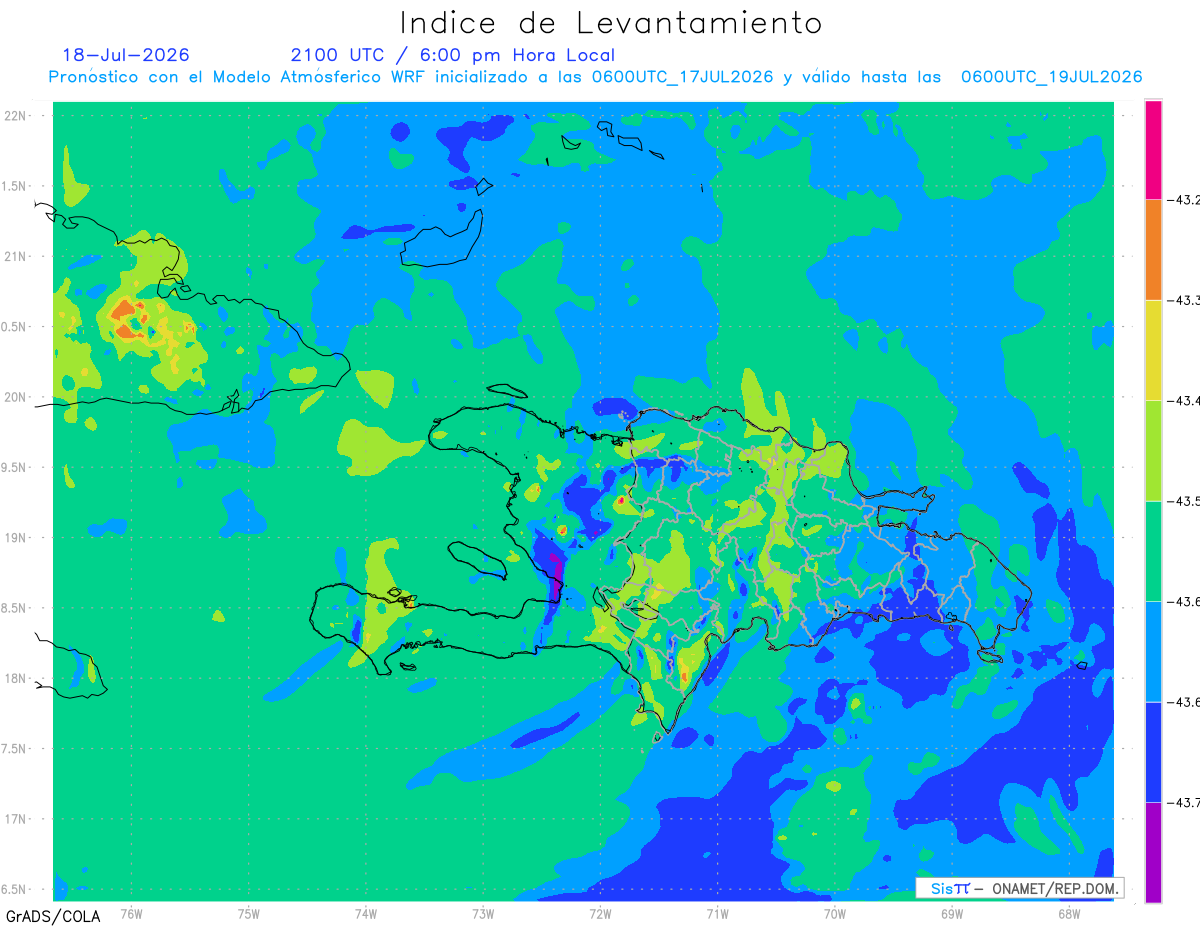Click the title 'Indice de Levantamiento'
Viewport: 1200px width, 927px height.
pyautogui.click(x=611, y=23)
